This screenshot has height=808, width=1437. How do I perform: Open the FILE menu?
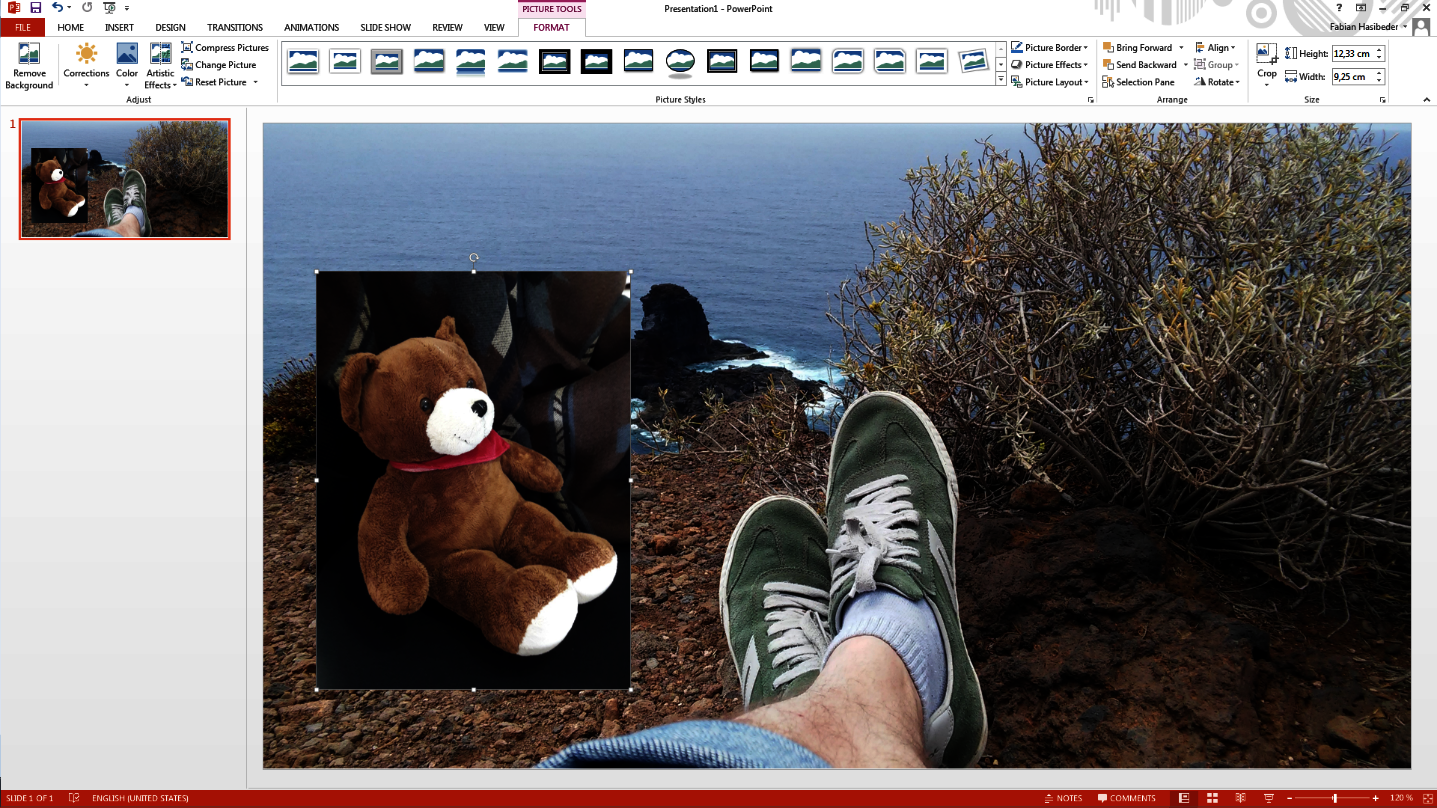(22, 27)
